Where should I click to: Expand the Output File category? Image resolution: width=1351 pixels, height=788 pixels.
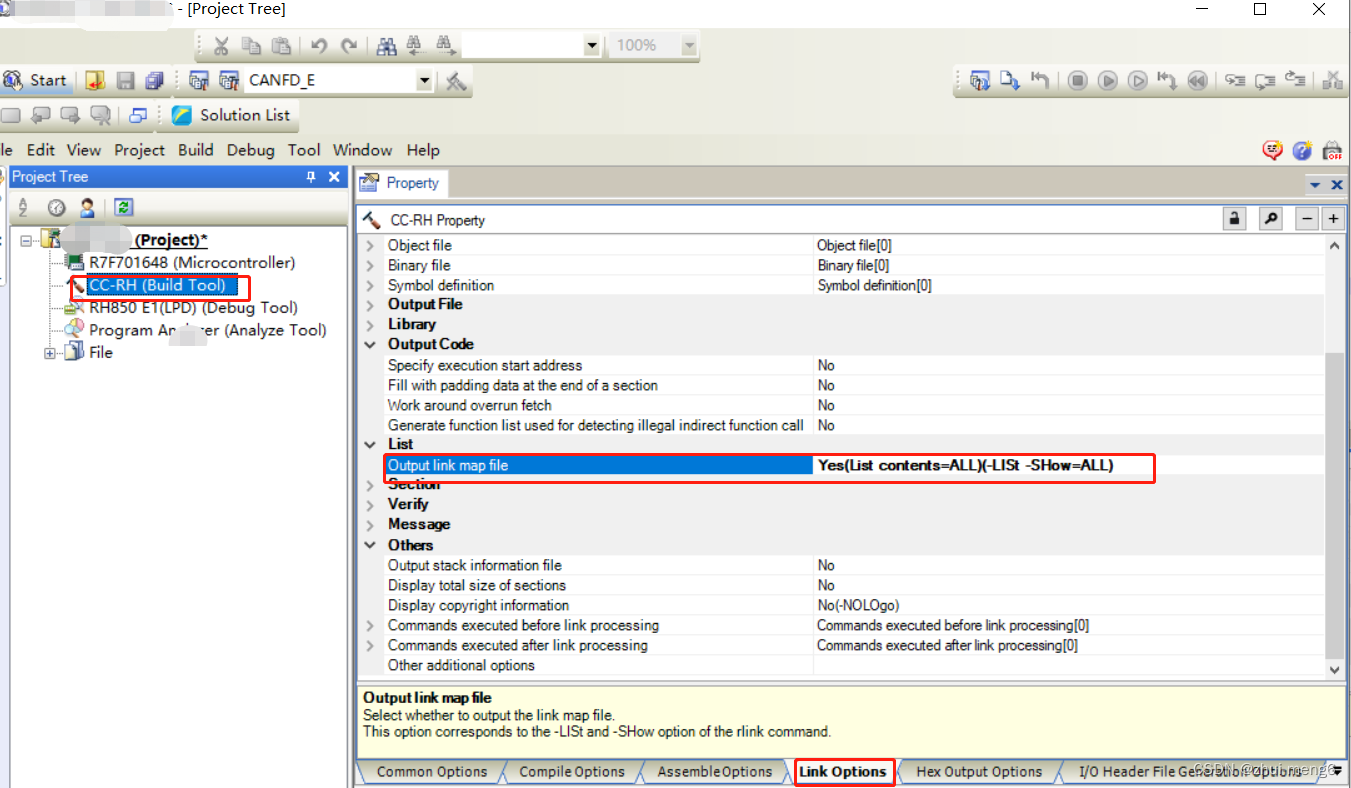(371, 304)
